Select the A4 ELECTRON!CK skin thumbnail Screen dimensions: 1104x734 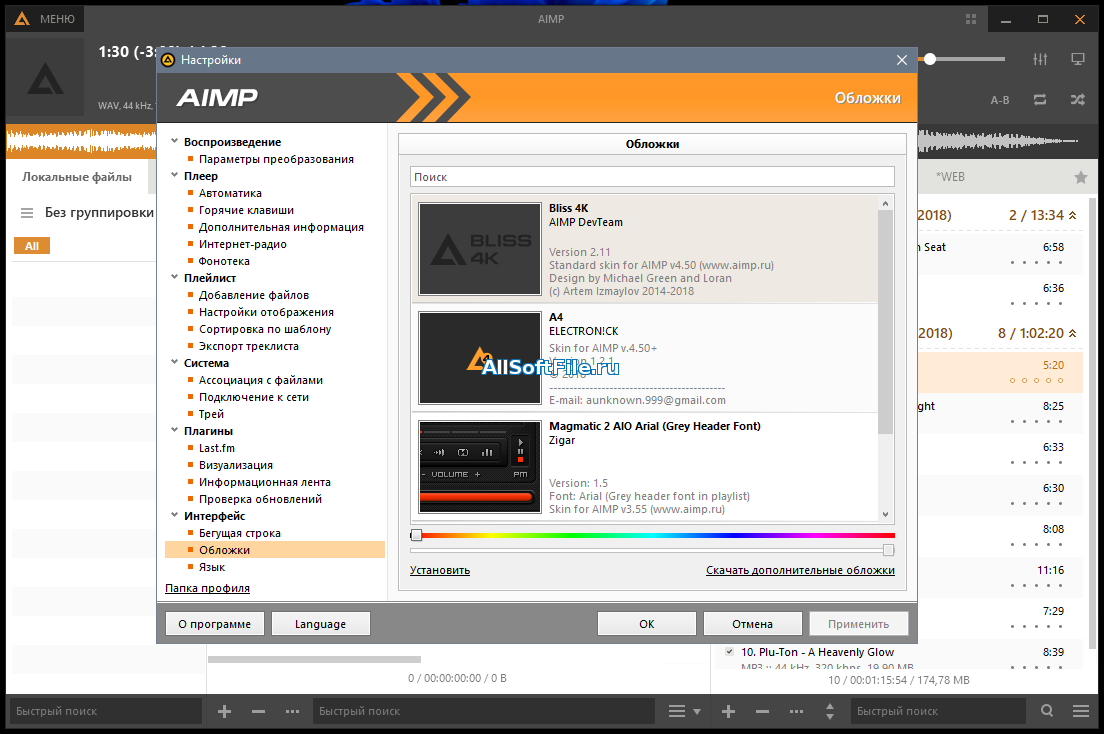point(479,358)
